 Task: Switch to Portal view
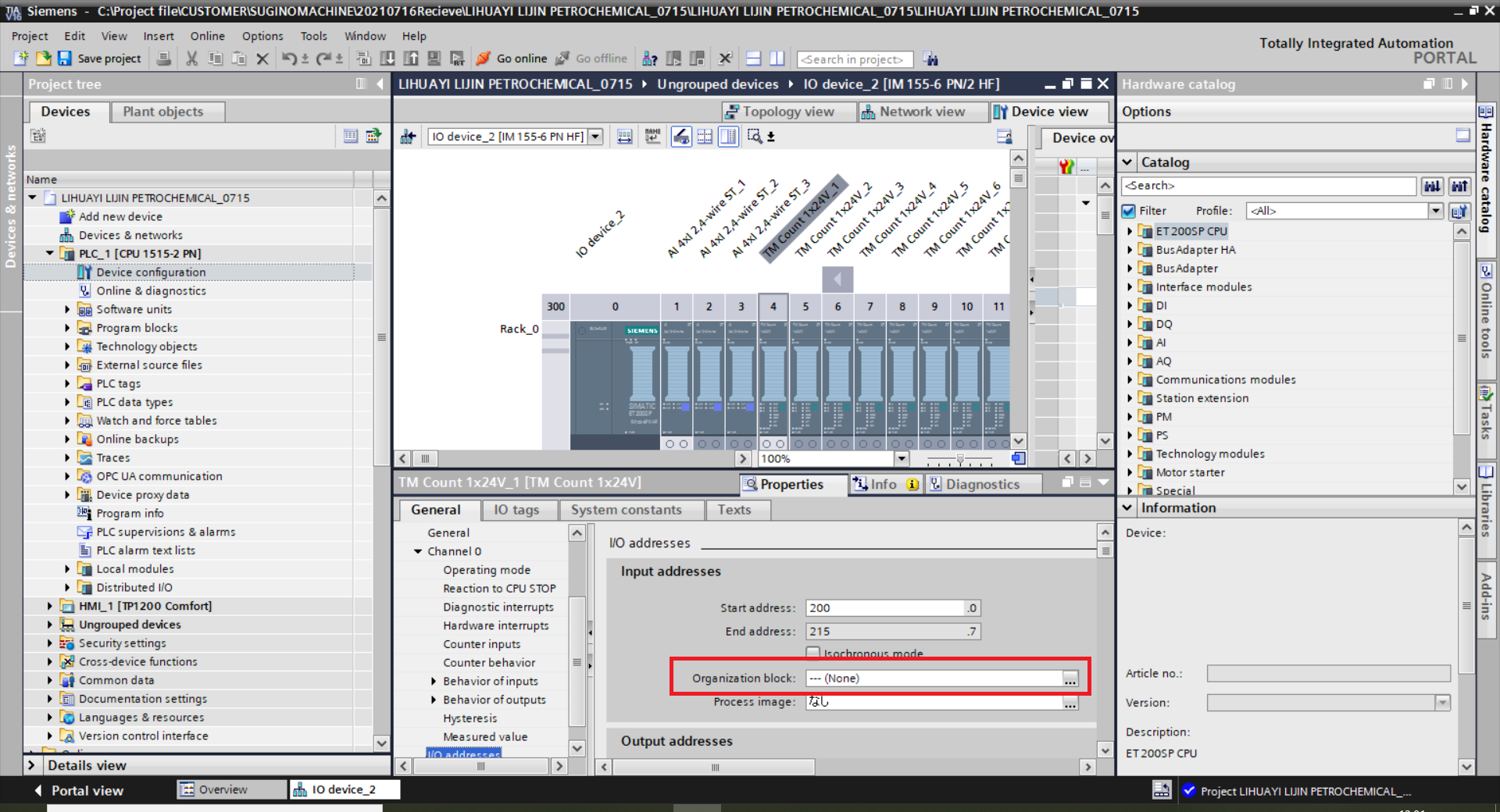pos(78,790)
